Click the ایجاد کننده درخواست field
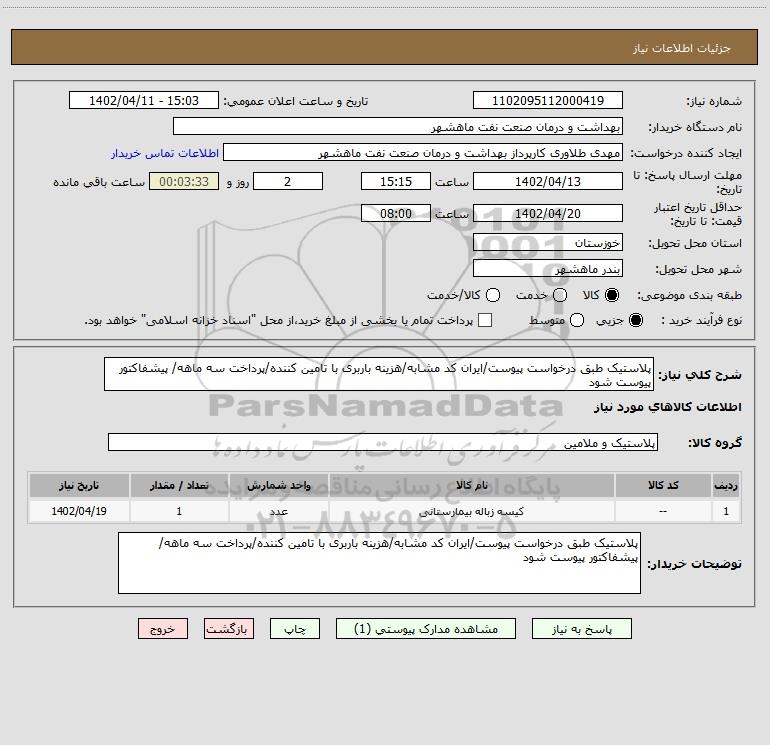The width and height of the screenshot is (770, 745). [x=423, y=153]
